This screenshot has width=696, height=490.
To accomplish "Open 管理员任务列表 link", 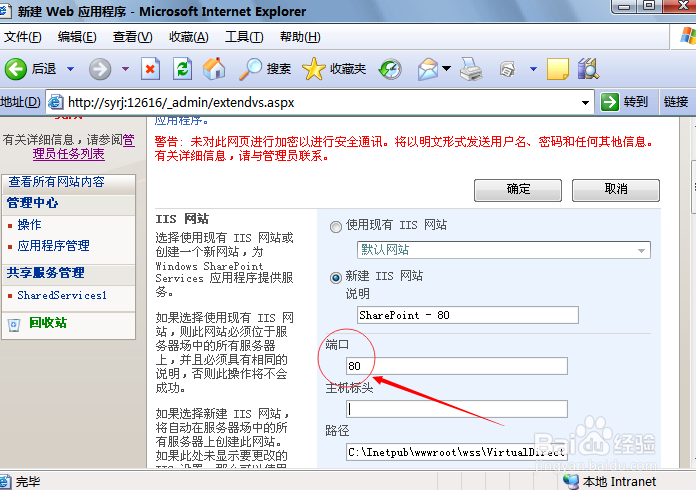I will click(x=68, y=154).
